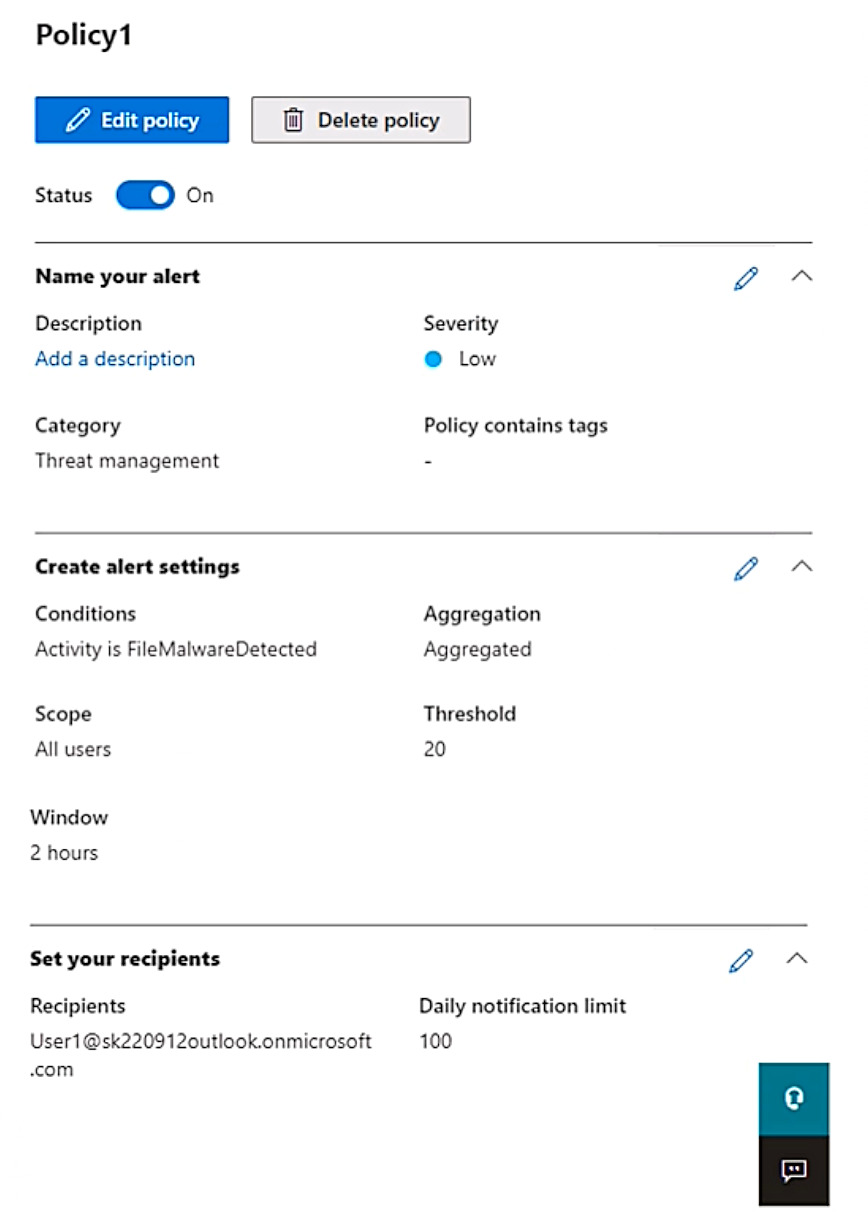Image resolution: width=868 pixels, height=1222 pixels.
Task: Click the Create alert settings heading
Action: (137, 567)
